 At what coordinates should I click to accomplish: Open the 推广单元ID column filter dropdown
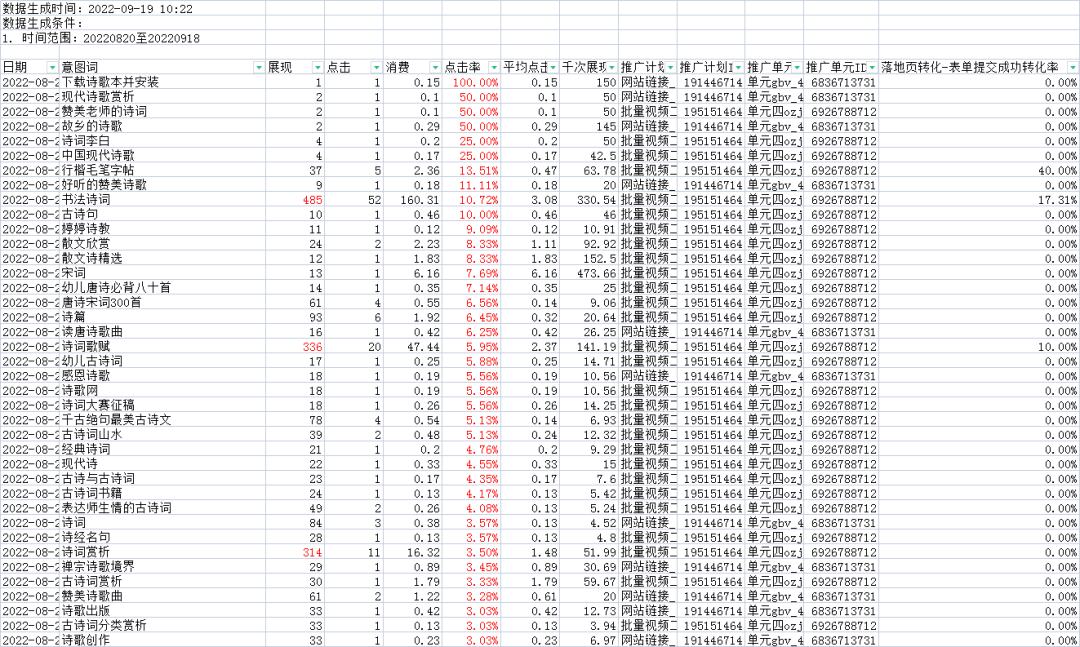tap(871, 67)
